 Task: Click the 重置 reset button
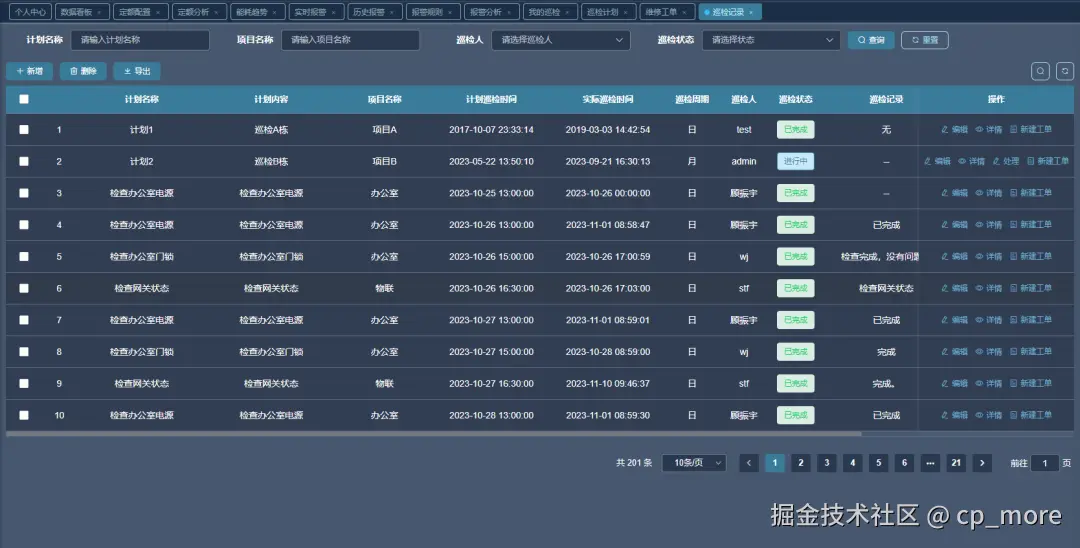pyautogui.click(x=924, y=40)
